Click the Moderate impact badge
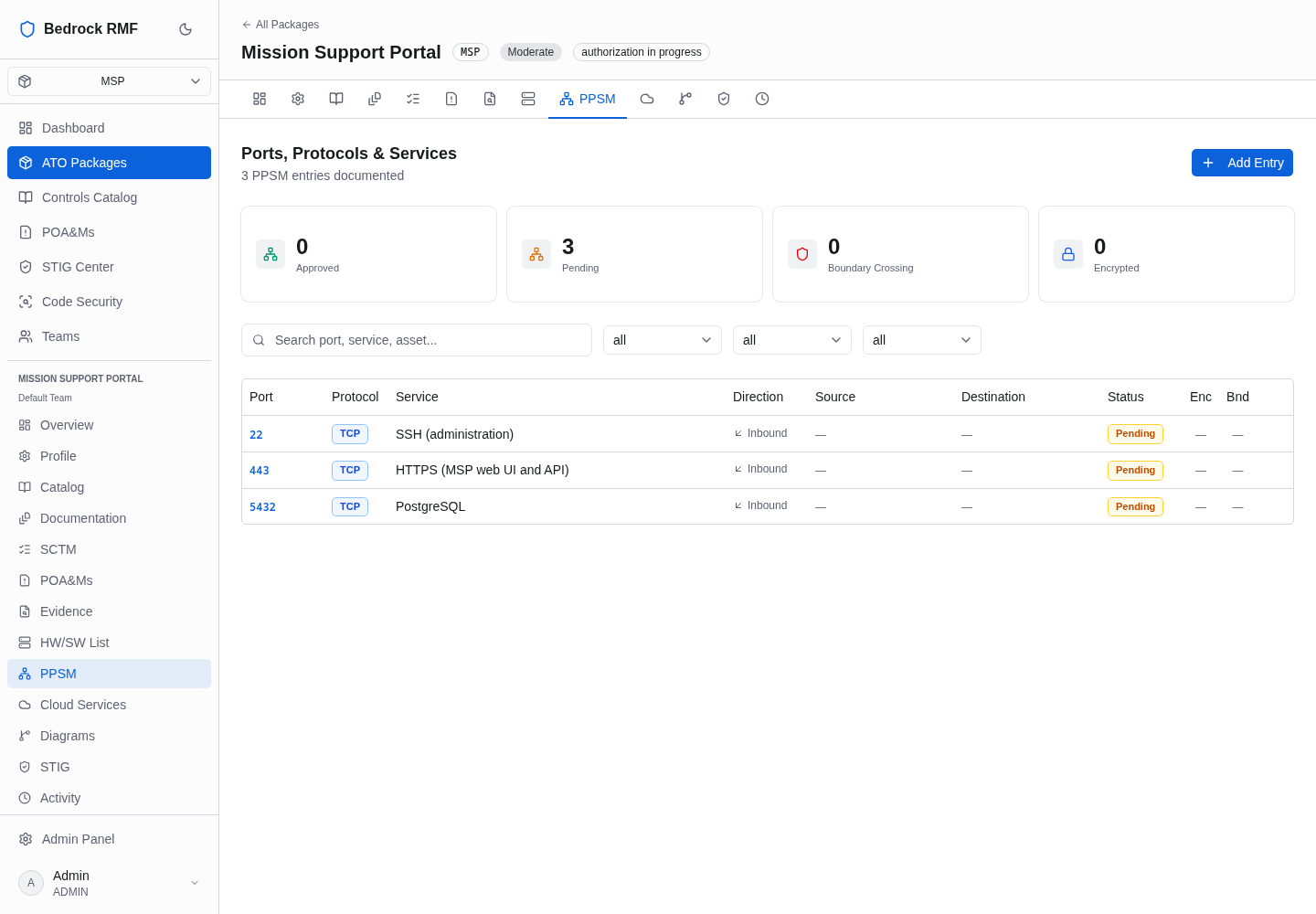Viewport: 1316px width, 914px height. pyautogui.click(x=531, y=52)
